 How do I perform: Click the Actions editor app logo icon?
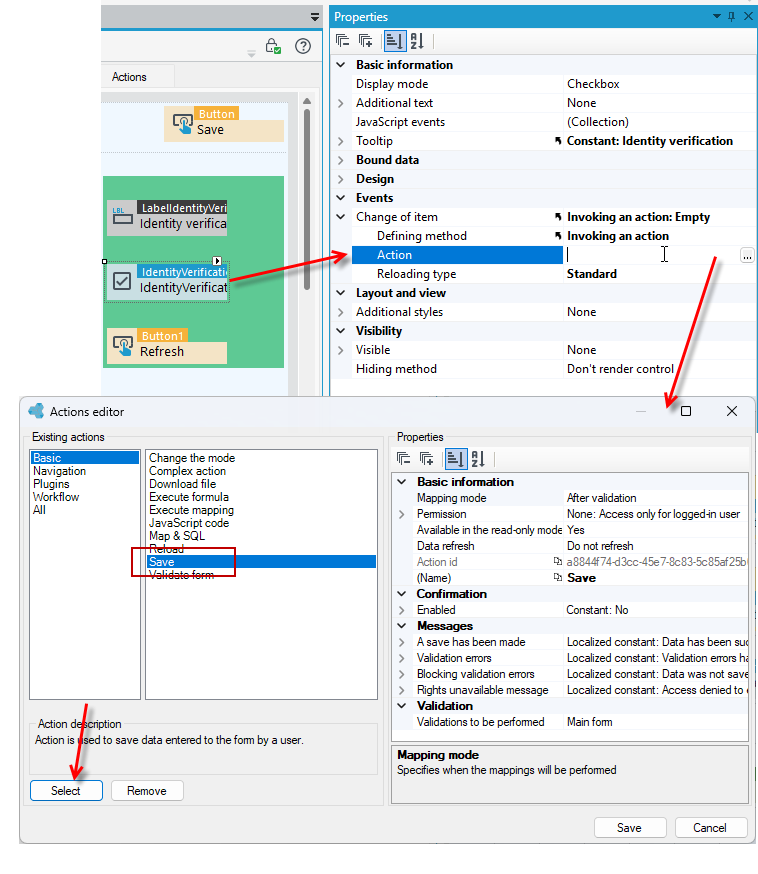(36, 411)
